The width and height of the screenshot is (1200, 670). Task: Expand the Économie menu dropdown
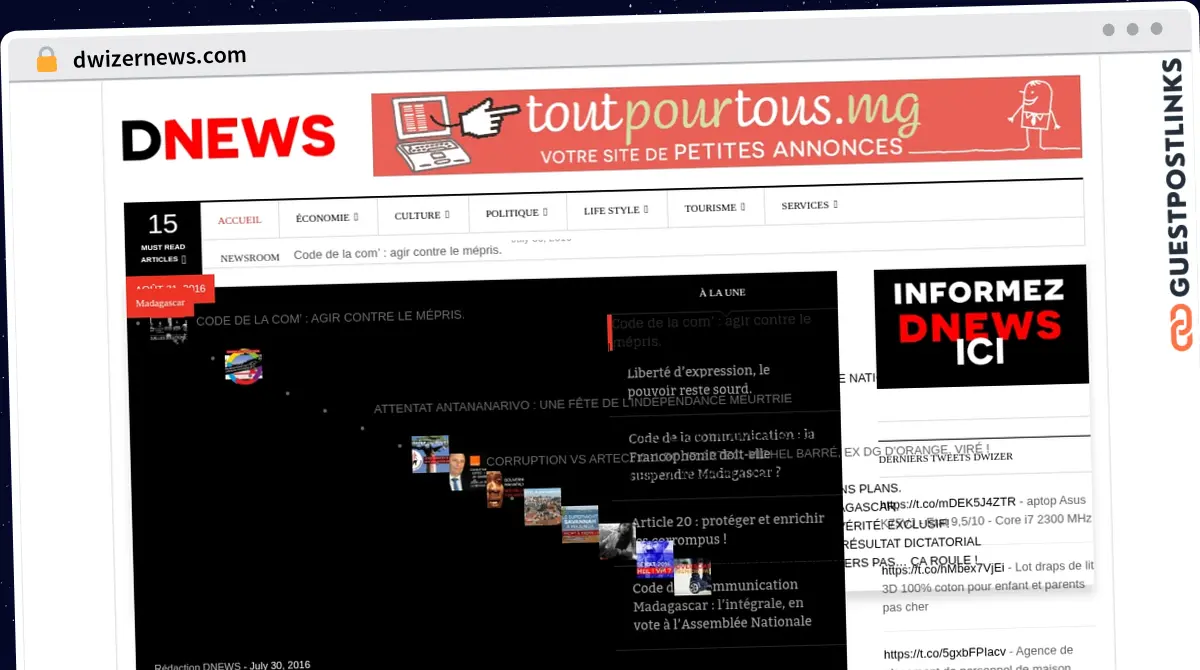click(x=326, y=217)
